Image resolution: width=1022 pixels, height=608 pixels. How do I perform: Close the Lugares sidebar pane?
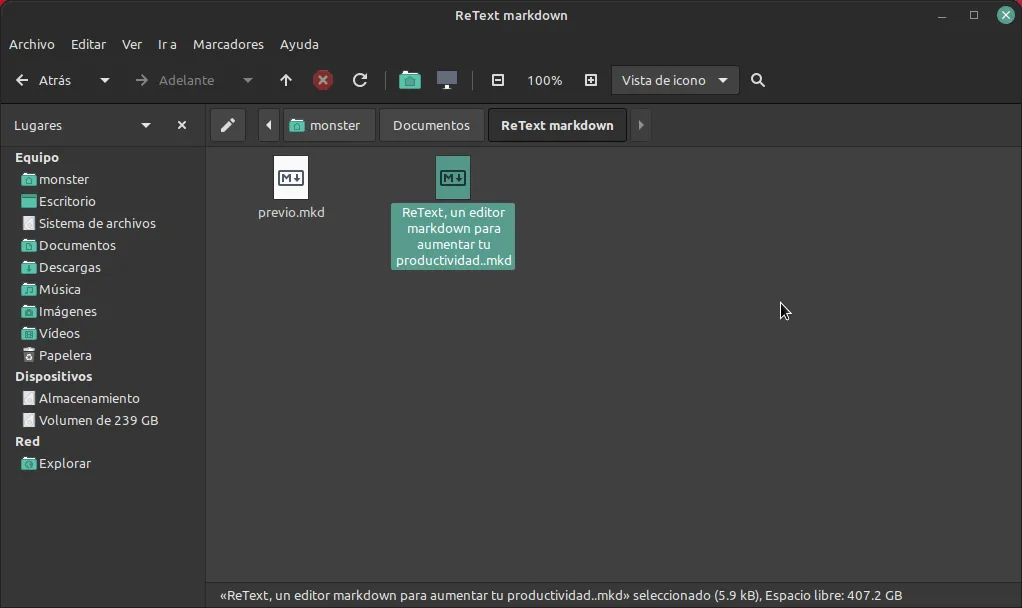point(182,125)
